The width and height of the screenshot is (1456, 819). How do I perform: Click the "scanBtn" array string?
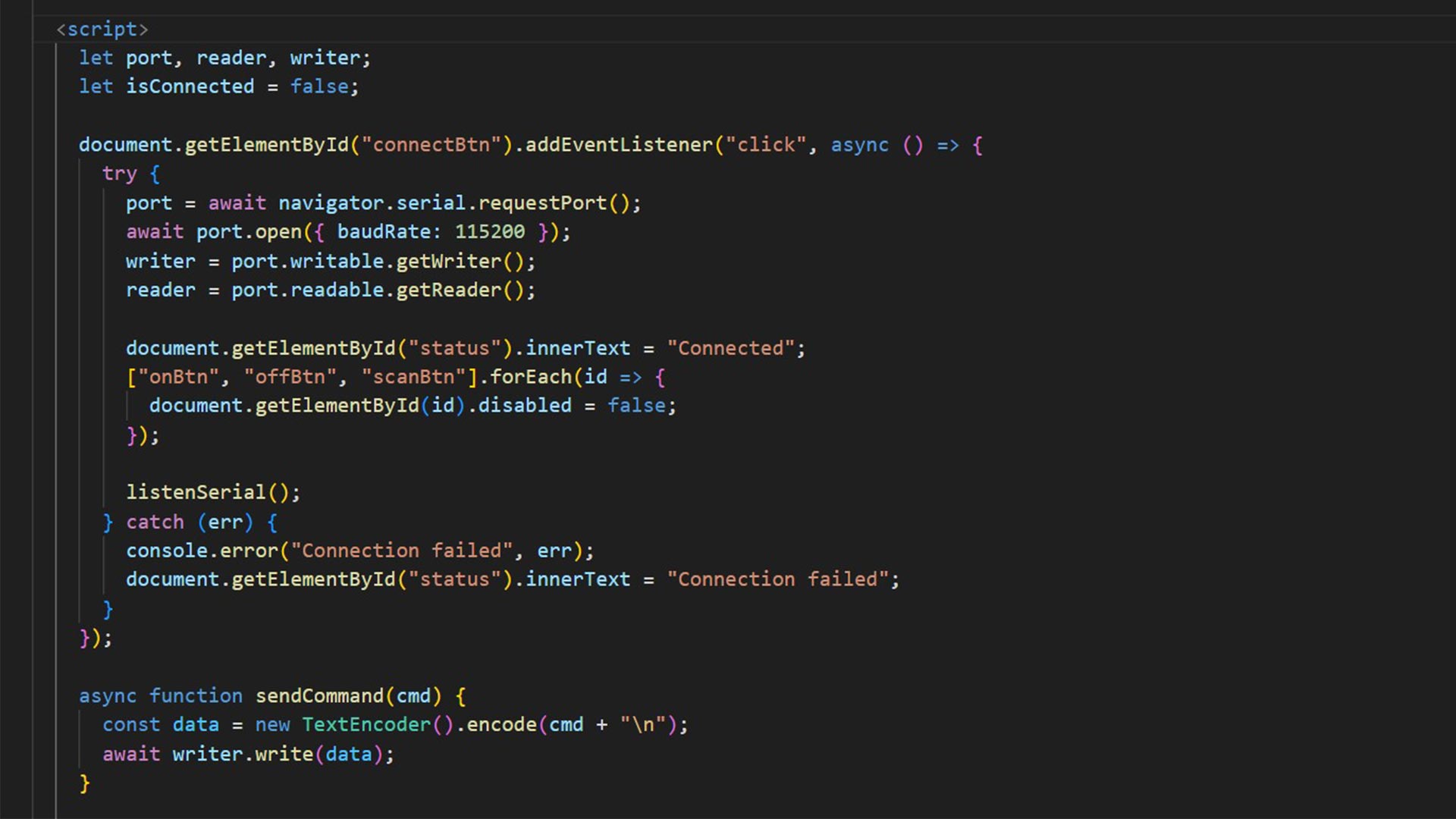(x=413, y=377)
